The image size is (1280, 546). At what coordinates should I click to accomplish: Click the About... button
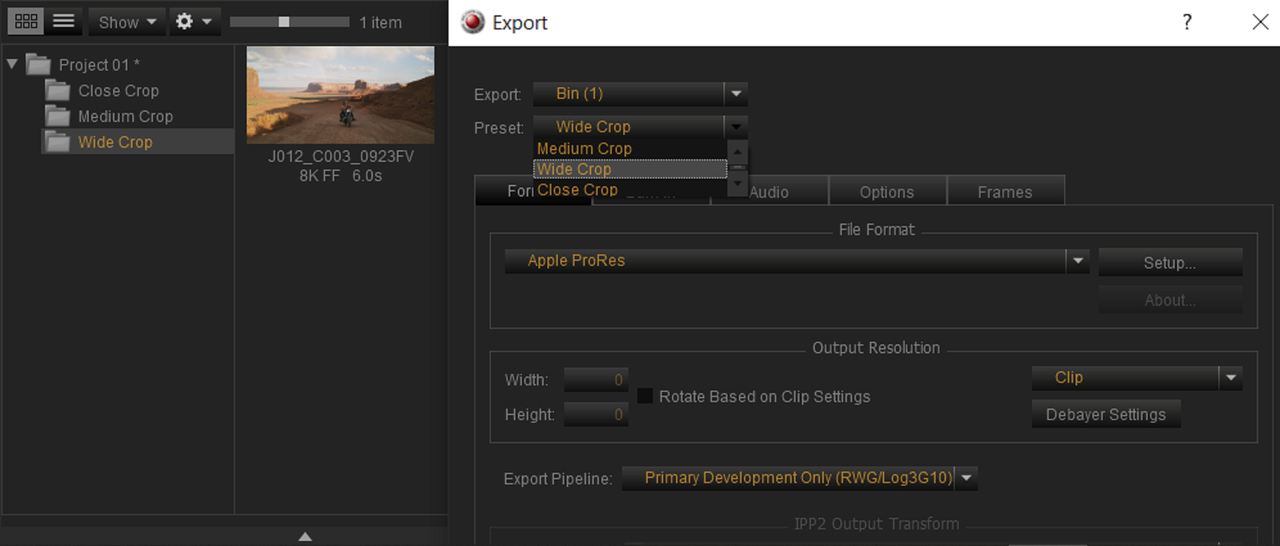tap(1170, 300)
